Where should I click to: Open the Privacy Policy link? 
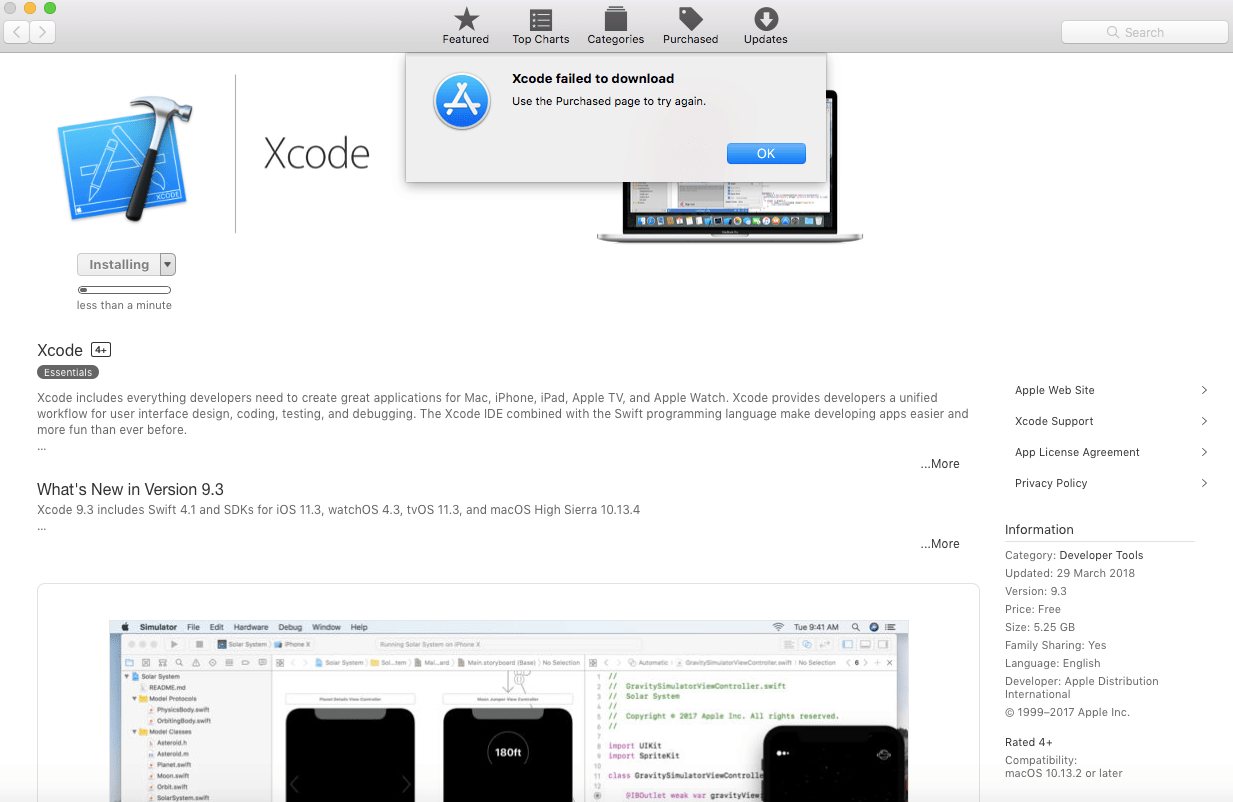(1051, 483)
